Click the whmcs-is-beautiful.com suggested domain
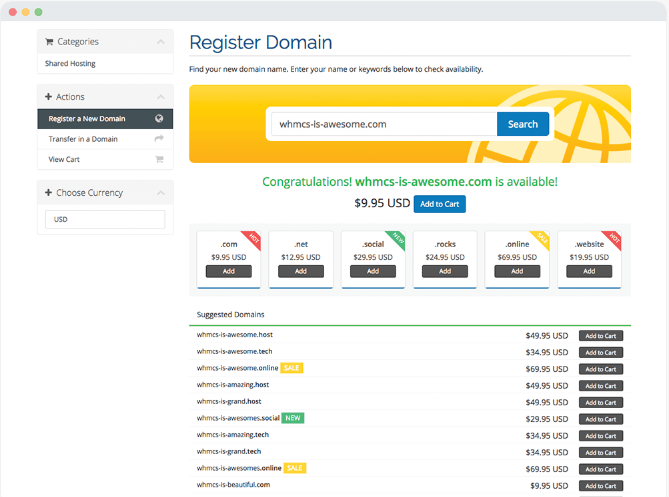This screenshot has height=497, width=669. click(233, 485)
